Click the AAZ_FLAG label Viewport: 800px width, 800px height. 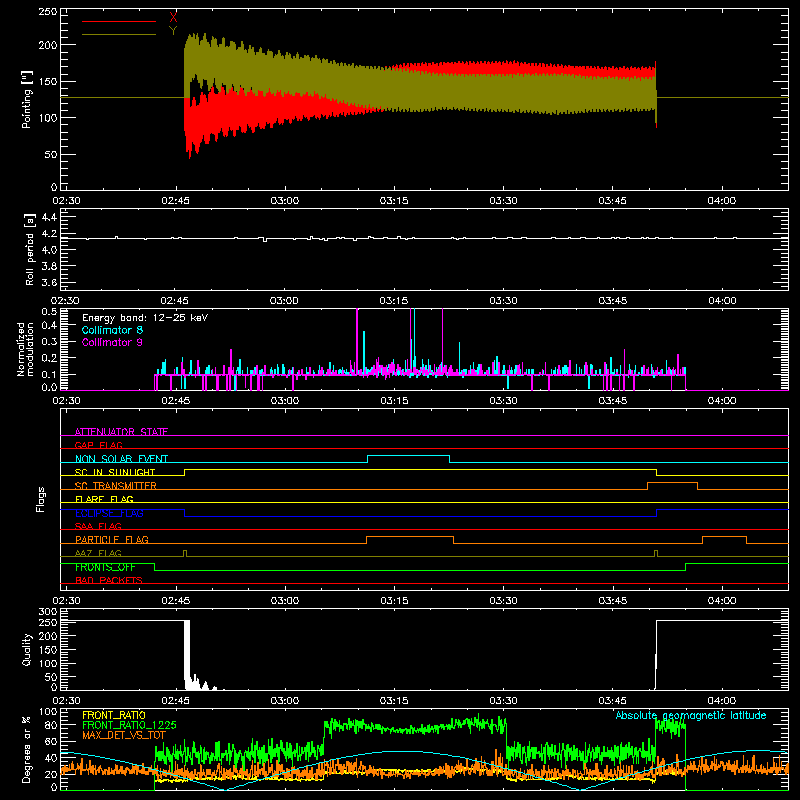pos(98,553)
